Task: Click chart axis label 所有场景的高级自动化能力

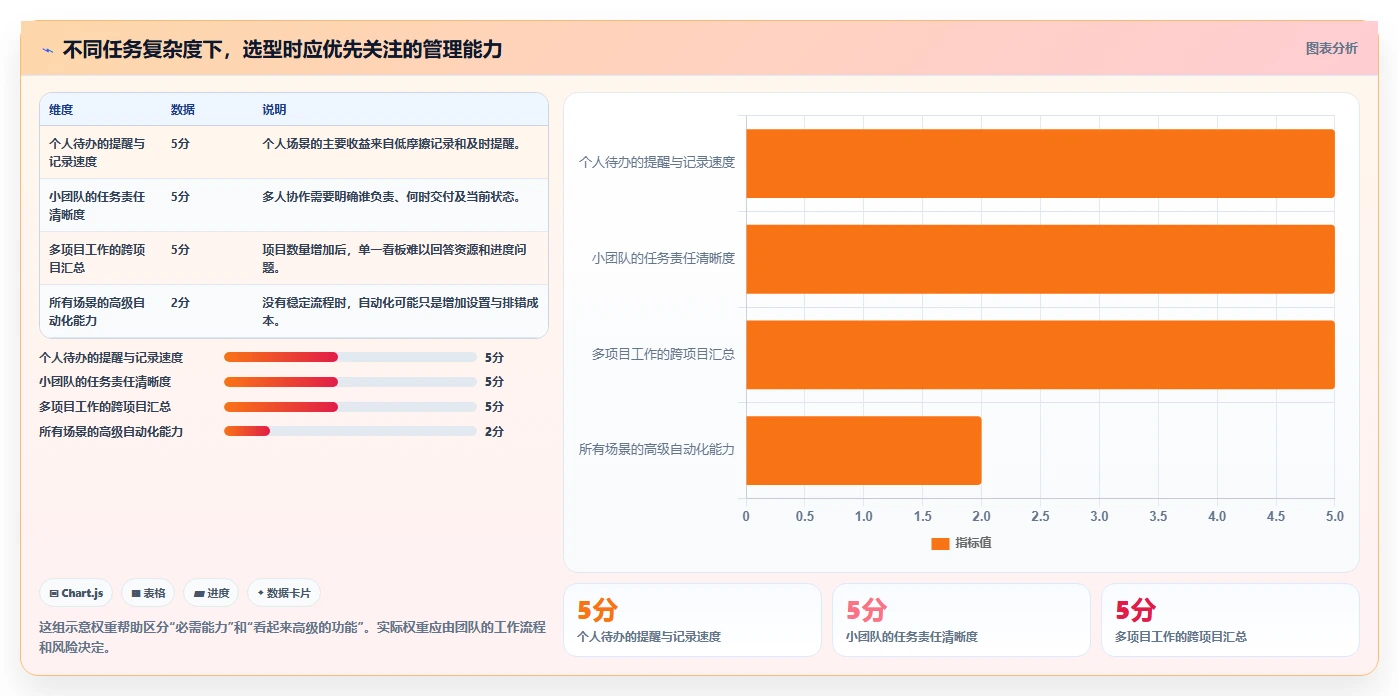Action: [657, 450]
